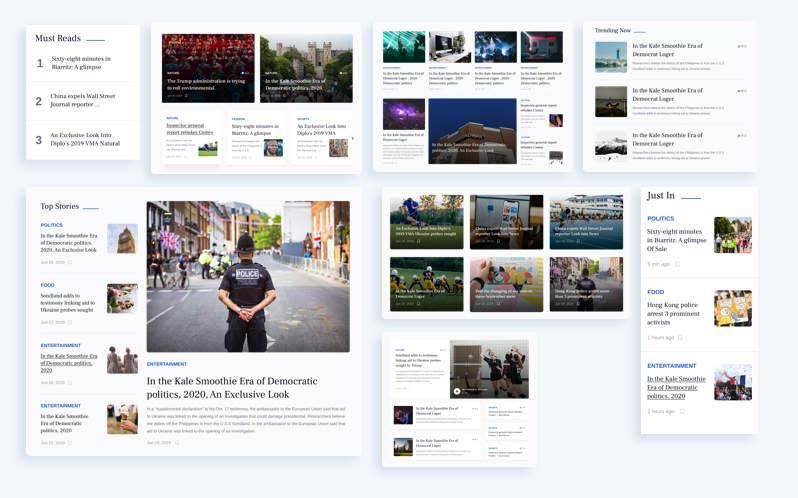The height and width of the screenshot is (498, 798).
Task: Open Must Reads item 2 about China
Action: click(83, 100)
